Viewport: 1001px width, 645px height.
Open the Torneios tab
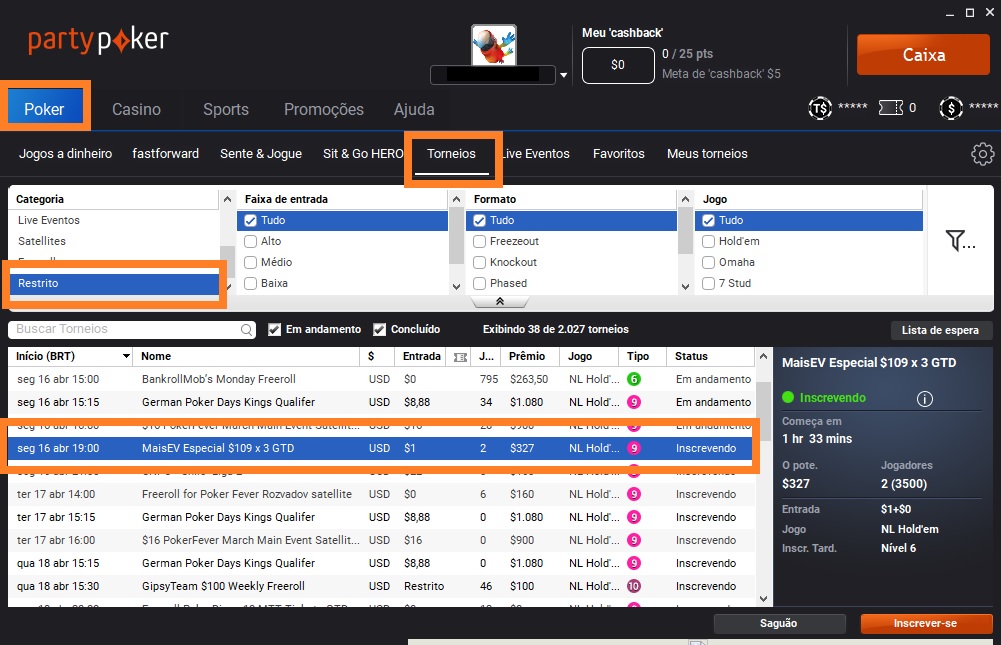451,154
